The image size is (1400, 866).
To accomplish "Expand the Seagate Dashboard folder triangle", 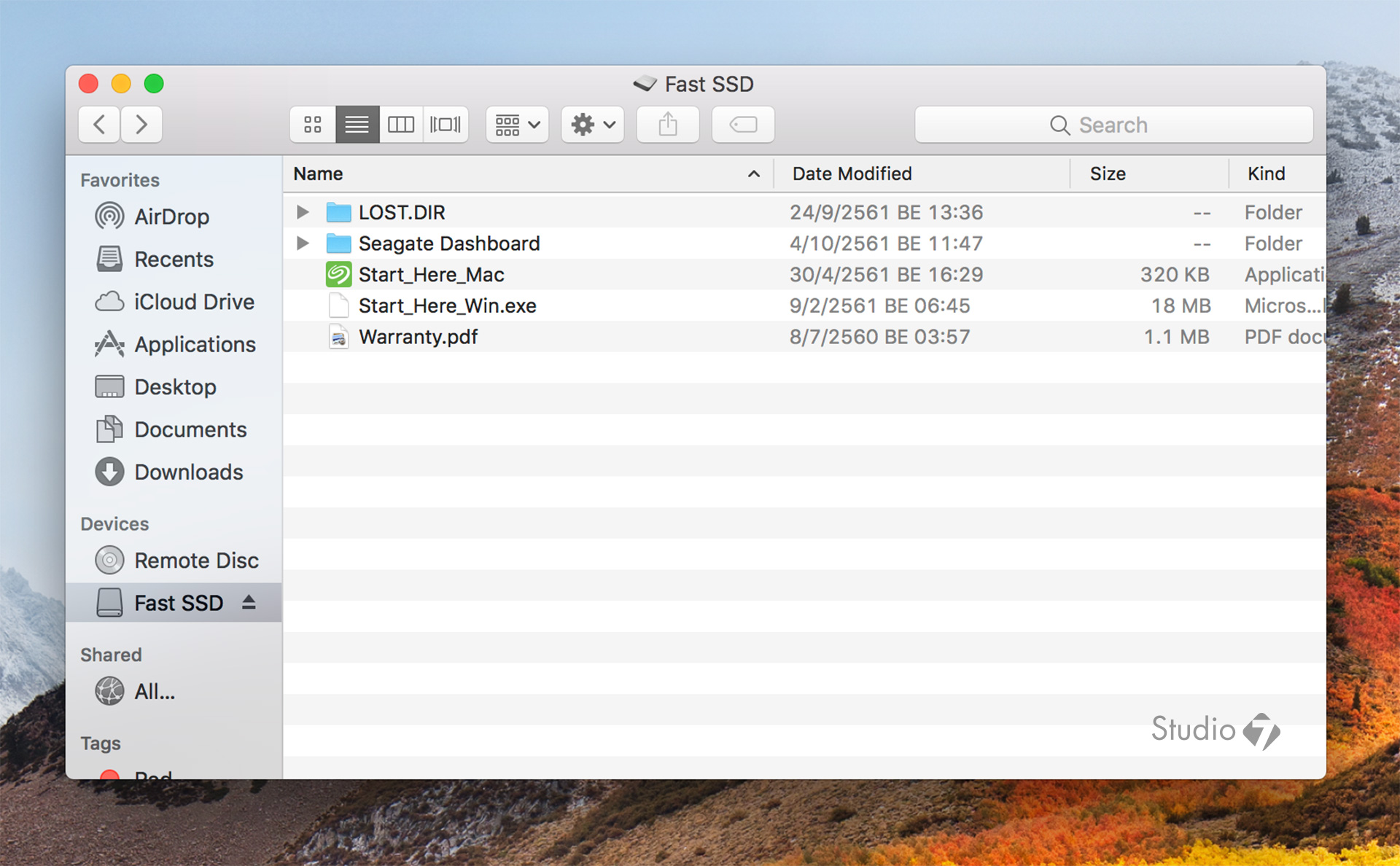I will pos(303,243).
